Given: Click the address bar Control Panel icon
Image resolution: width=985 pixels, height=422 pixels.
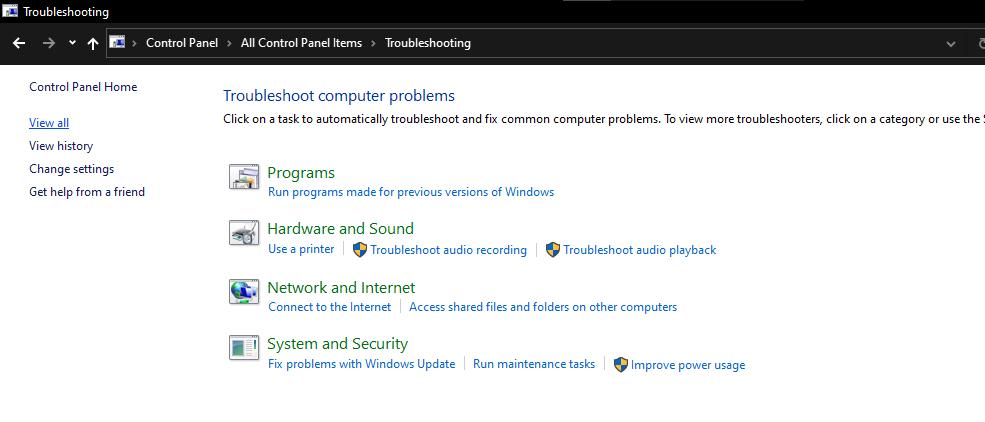Looking at the screenshot, I should (117, 43).
